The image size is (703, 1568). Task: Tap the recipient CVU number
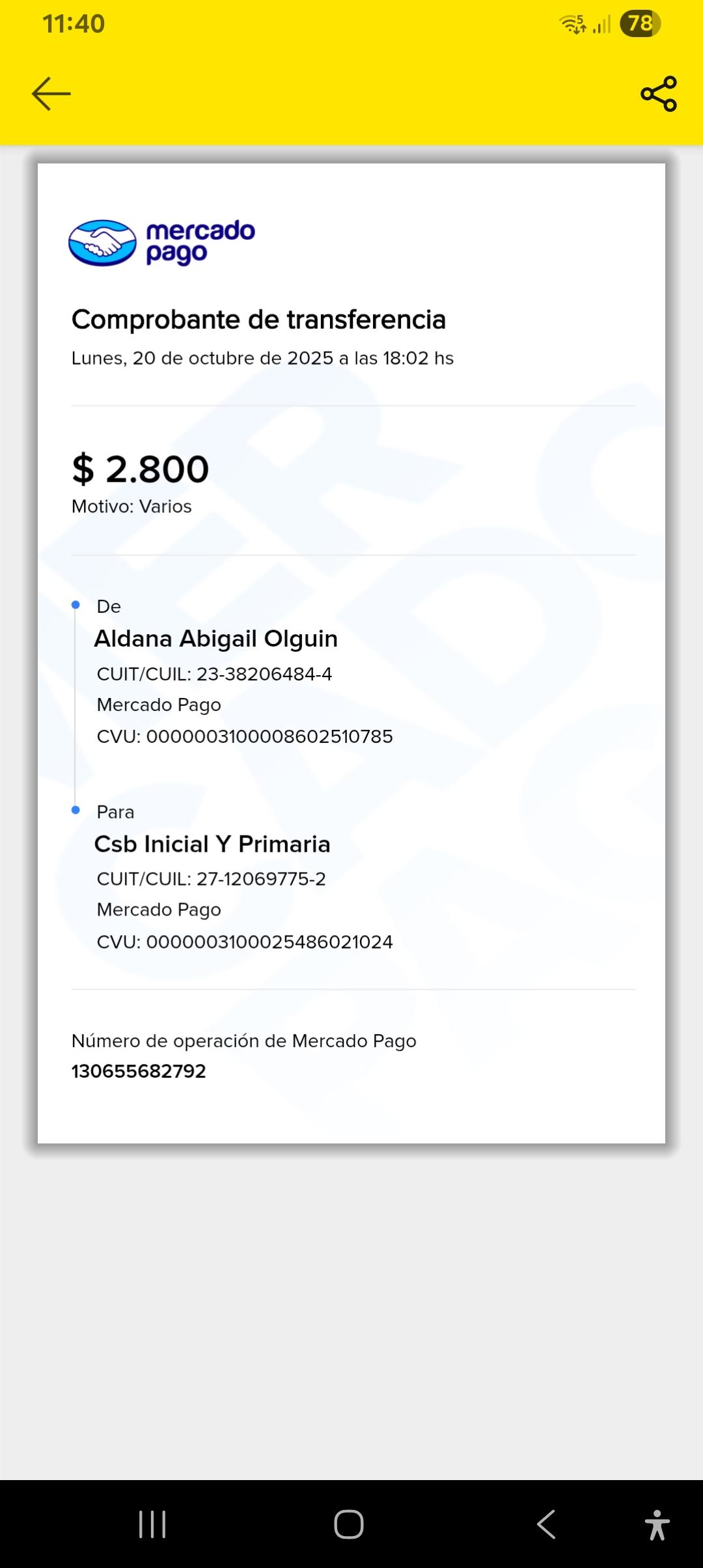click(245, 942)
